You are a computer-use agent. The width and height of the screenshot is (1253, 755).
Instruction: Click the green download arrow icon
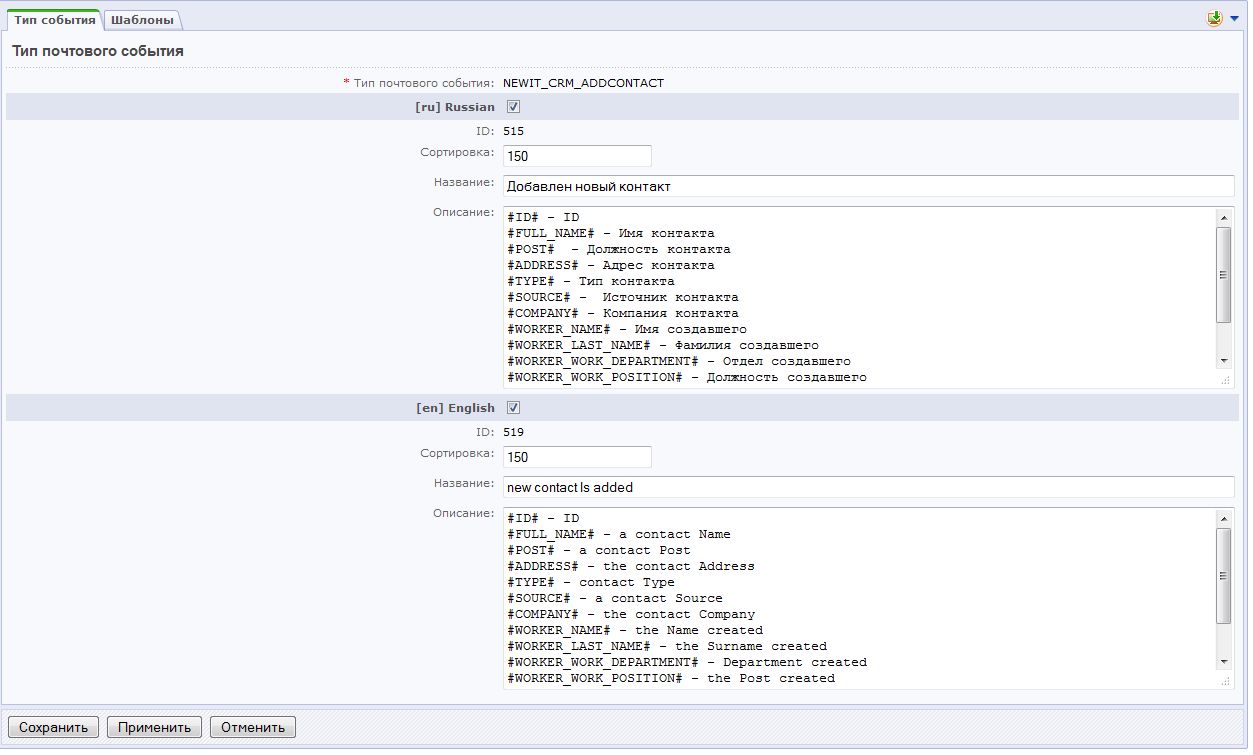[x=1215, y=19]
